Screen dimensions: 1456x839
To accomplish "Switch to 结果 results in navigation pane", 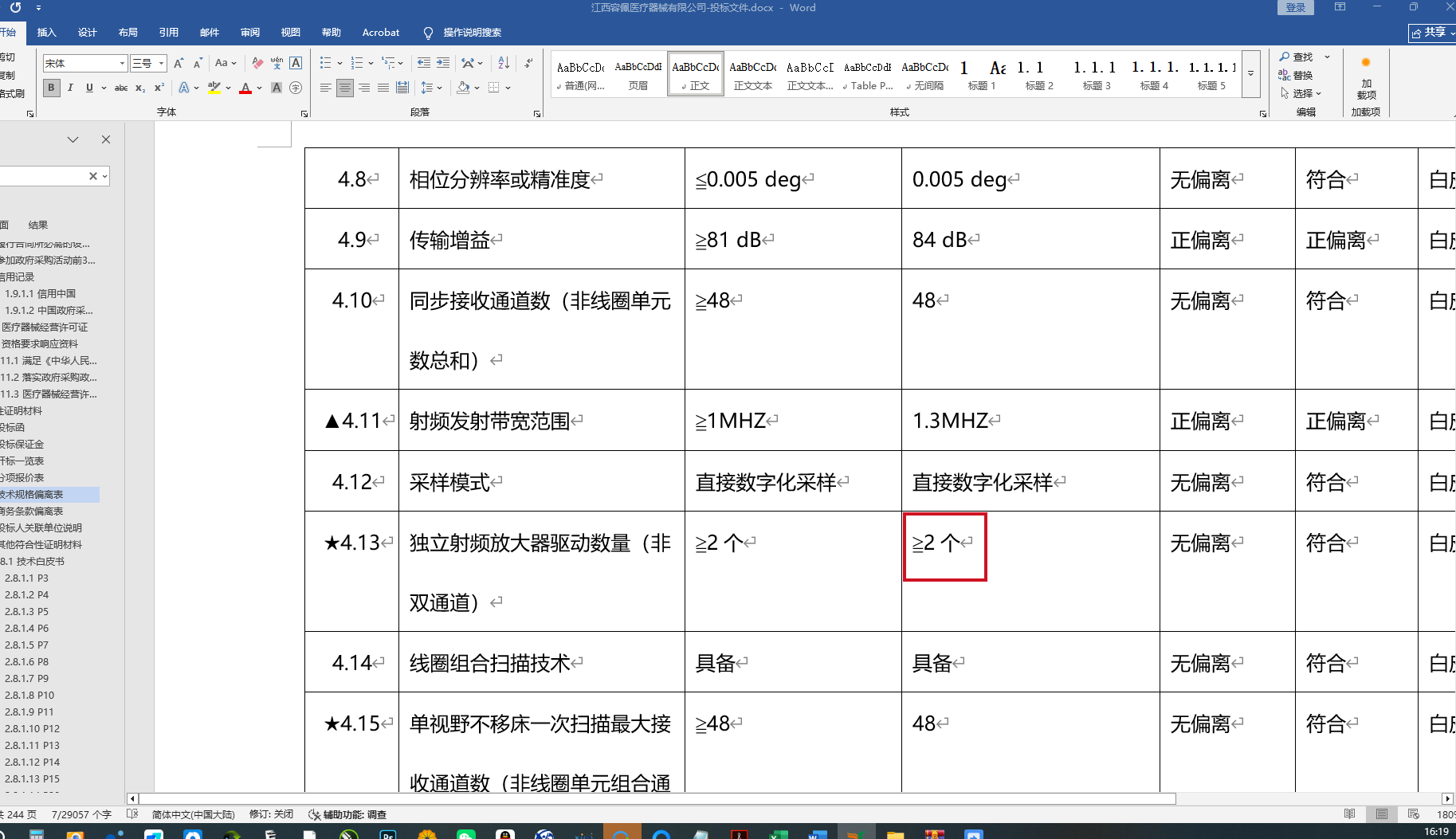I will coord(38,225).
